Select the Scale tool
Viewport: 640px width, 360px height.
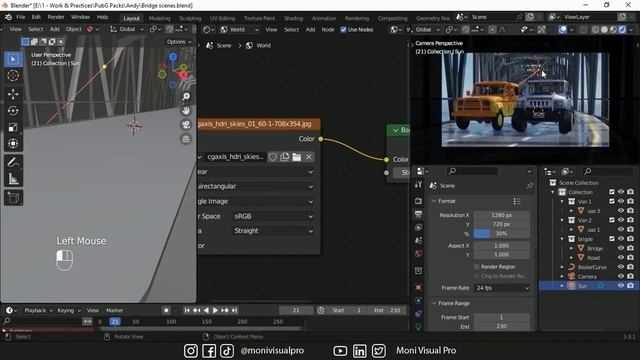13,127
